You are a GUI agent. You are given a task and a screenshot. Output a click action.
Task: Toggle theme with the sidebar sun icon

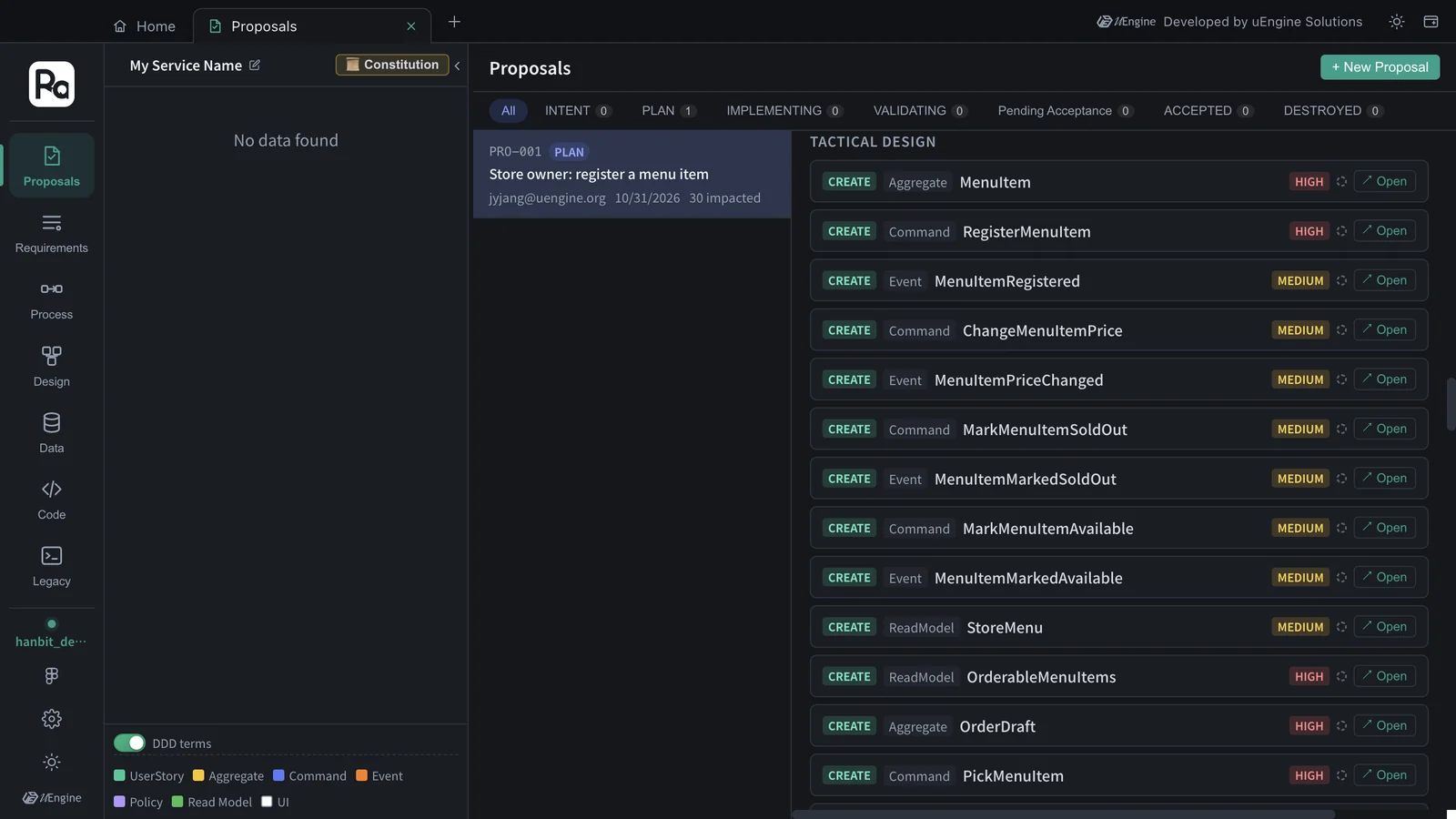coord(52,762)
